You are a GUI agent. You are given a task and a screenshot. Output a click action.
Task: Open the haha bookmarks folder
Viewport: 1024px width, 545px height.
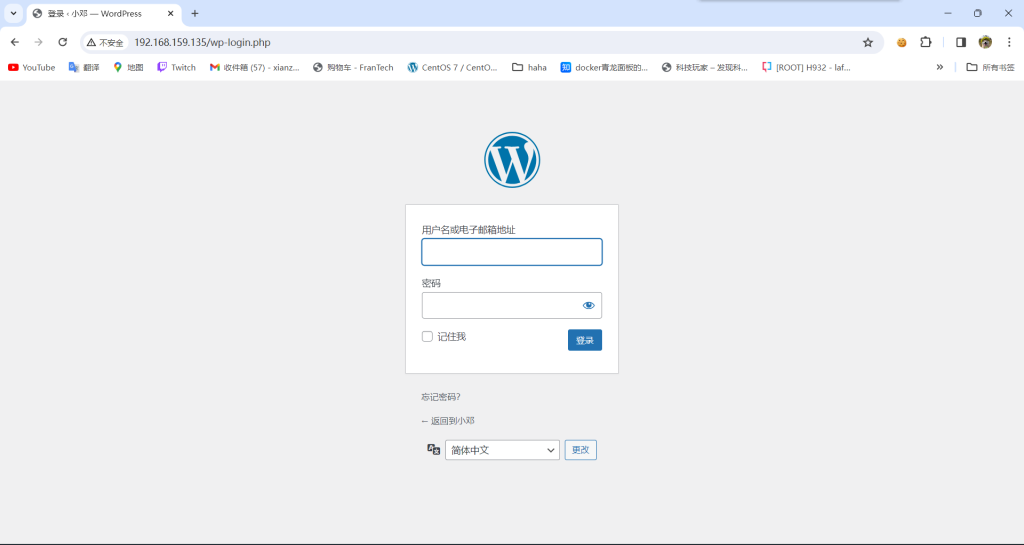pyautogui.click(x=529, y=67)
